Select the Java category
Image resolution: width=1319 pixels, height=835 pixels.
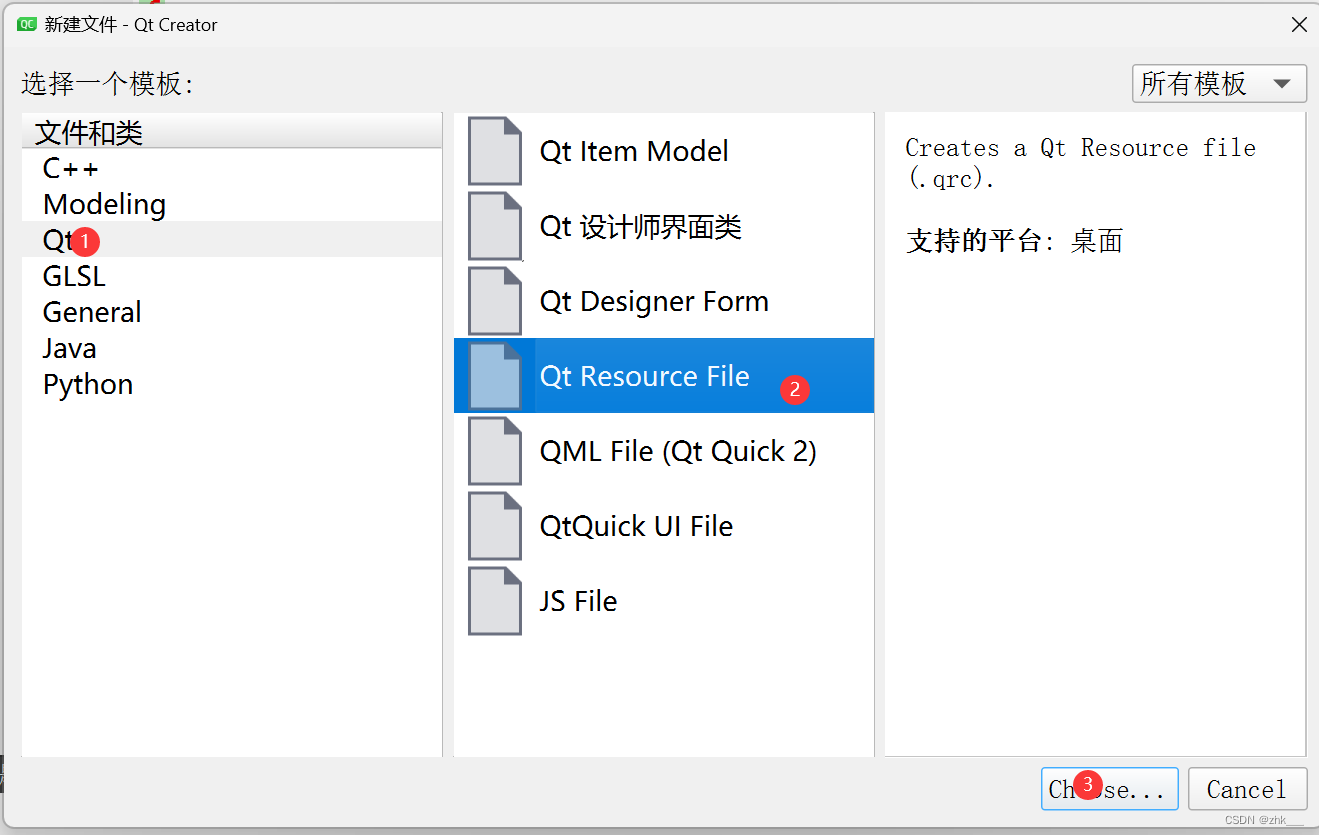[x=232, y=348]
